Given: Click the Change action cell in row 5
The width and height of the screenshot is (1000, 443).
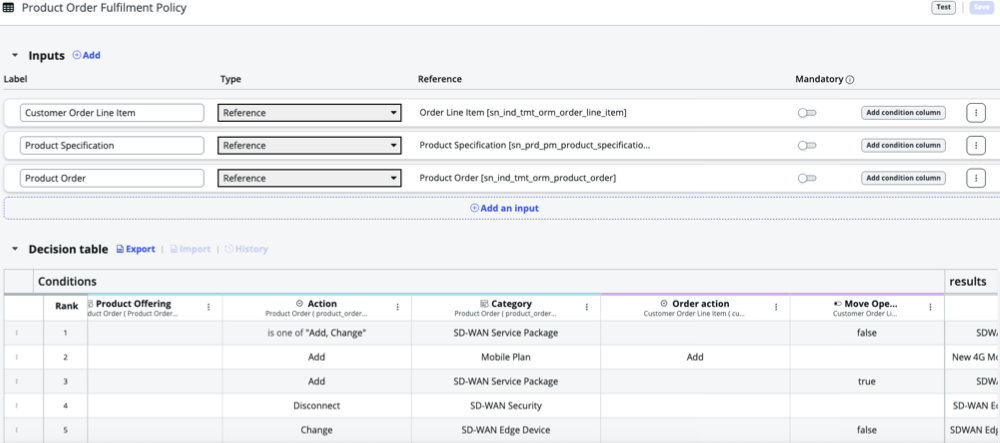Looking at the screenshot, I should (317, 430).
